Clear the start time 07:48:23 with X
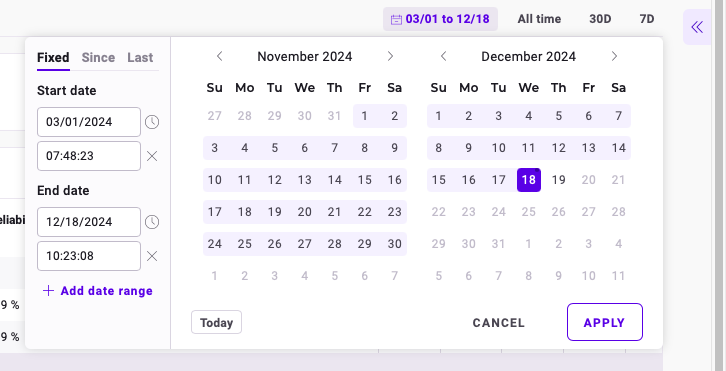 (x=152, y=157)
